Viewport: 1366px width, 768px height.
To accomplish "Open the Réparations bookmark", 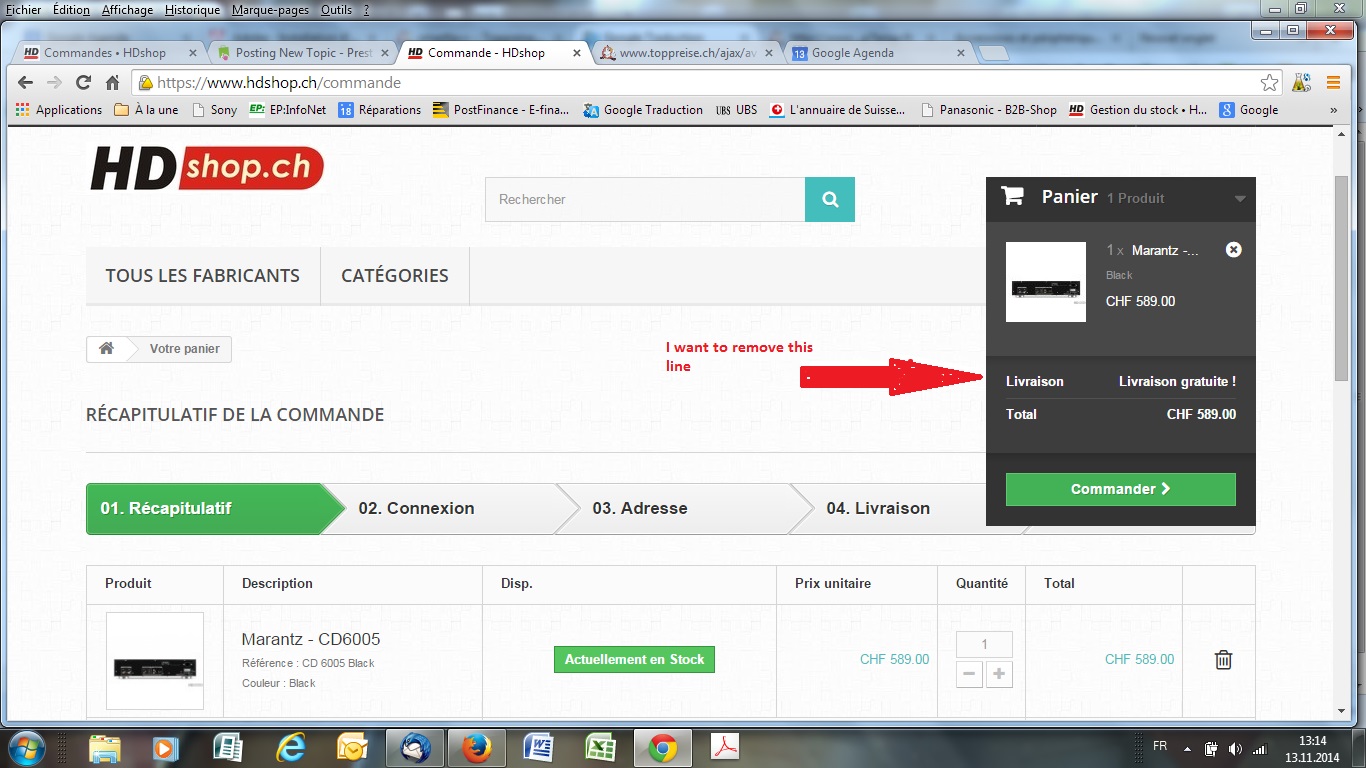I will pos(379,110).
